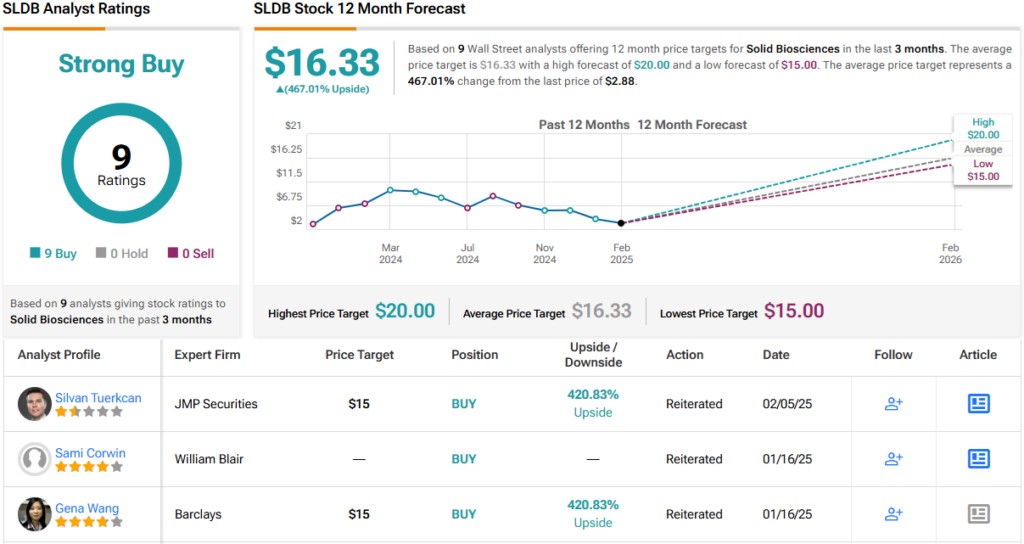1024x544 pixels.
Task: Click Price Target column header
Action: (x=359, y=354)
